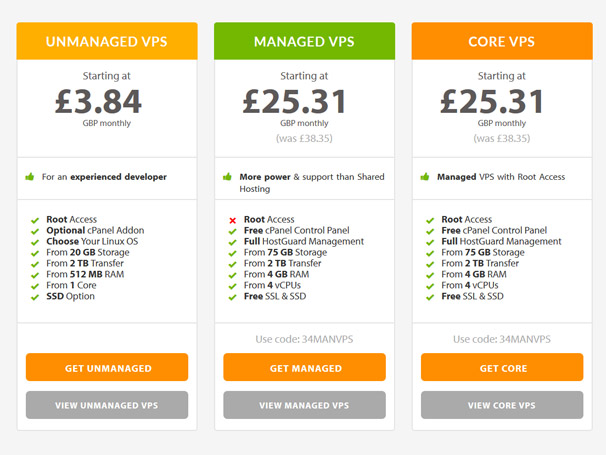Image resolution: width=606 pixels, height=455 pixels.
Task: Click the red X next to Root Access
Action: click(232, 220)
